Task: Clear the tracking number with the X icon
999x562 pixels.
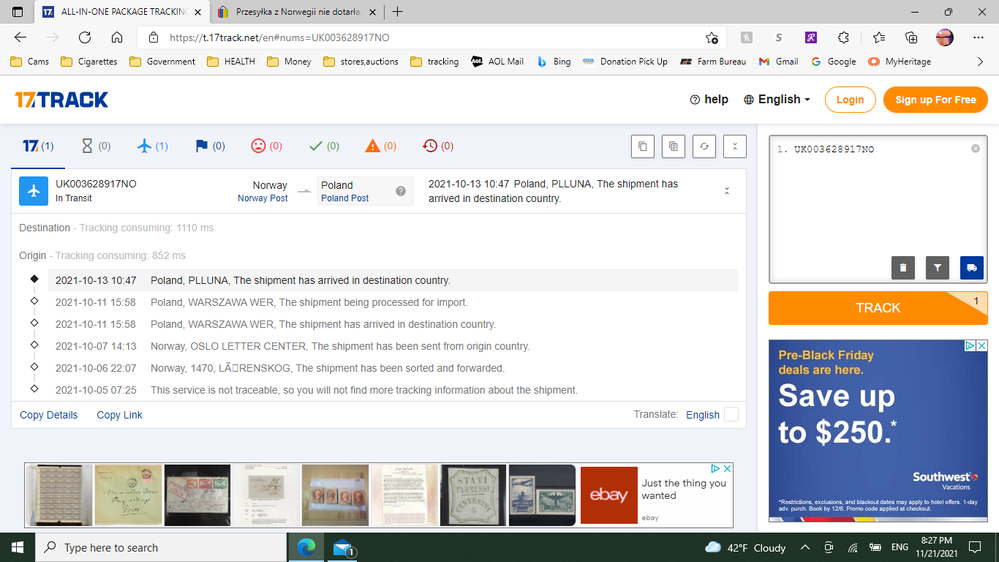Action: click(x=975, y=149)
